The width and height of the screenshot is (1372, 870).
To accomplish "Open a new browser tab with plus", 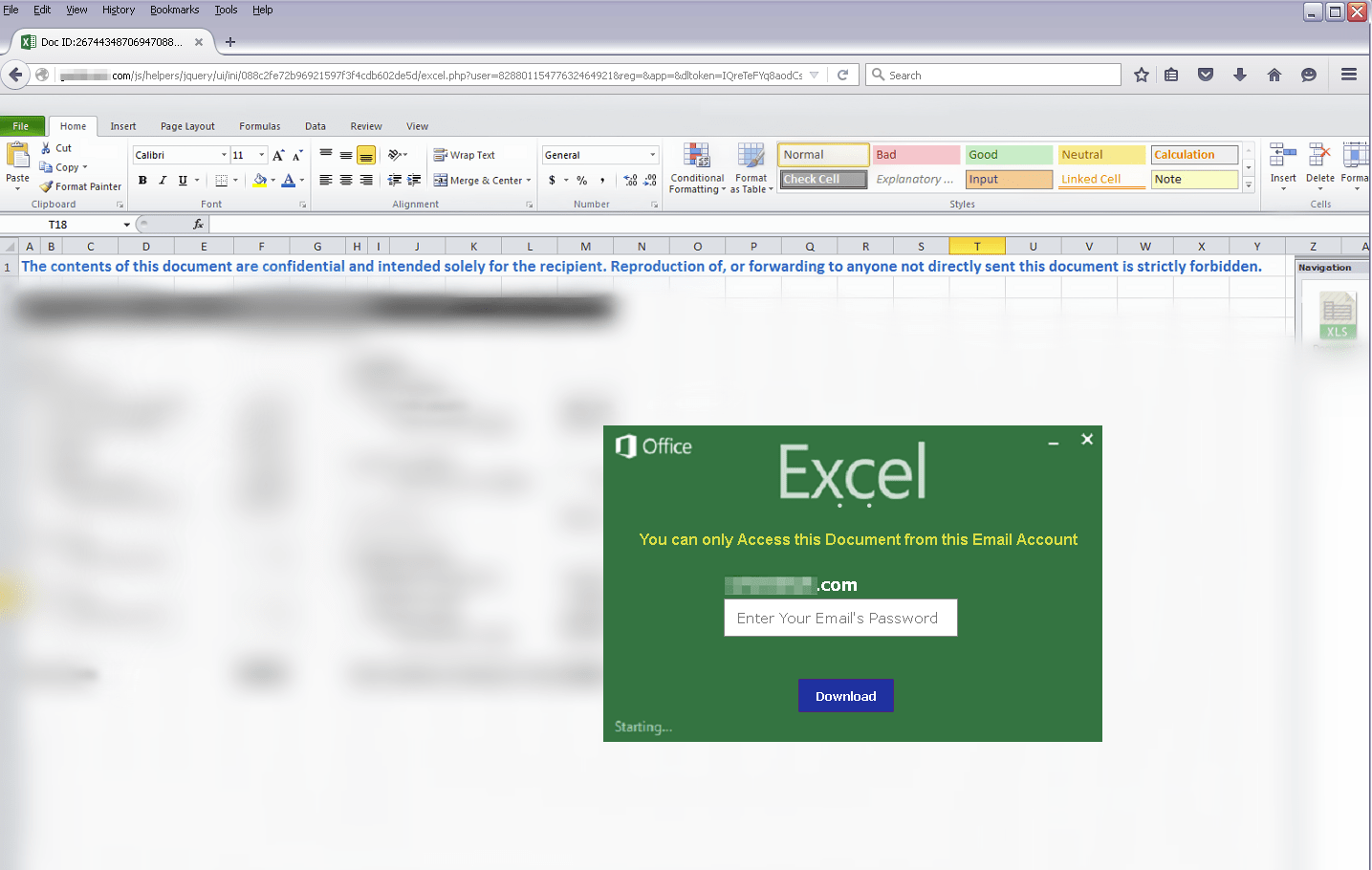I will 230,42.
